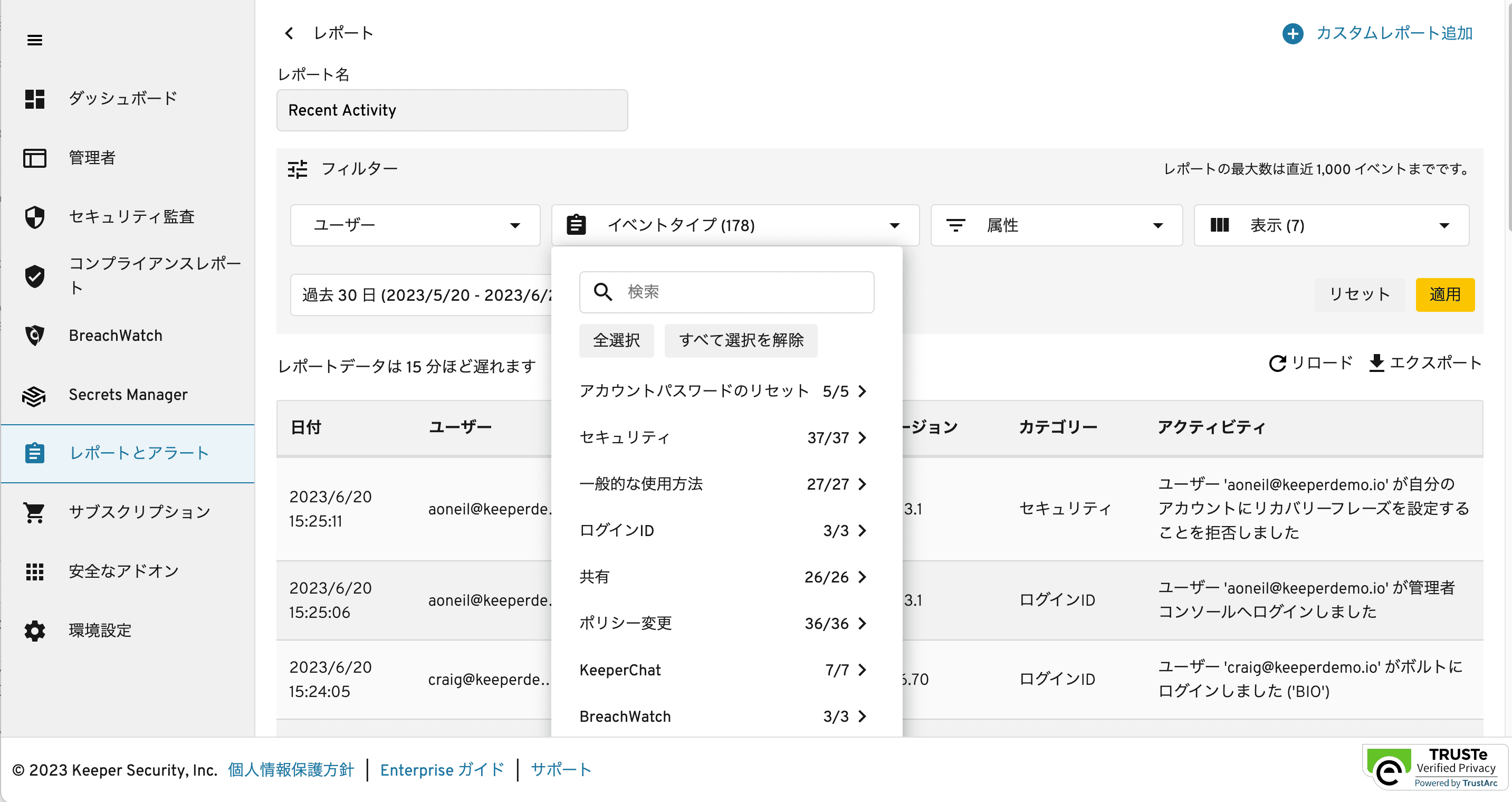Click the back arrow next to レポート

[x=289, y=33]
